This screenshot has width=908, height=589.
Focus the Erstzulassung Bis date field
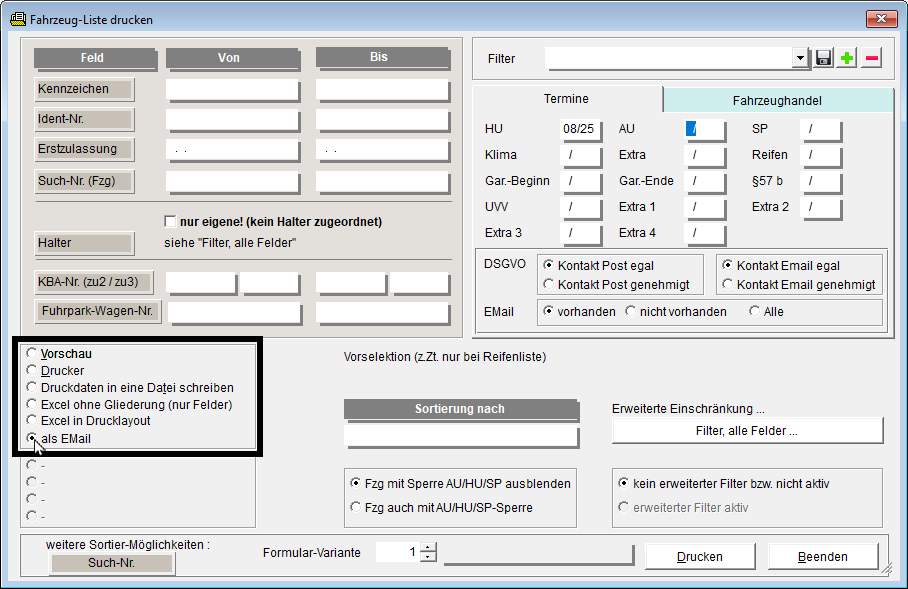(x=382, y=150)
